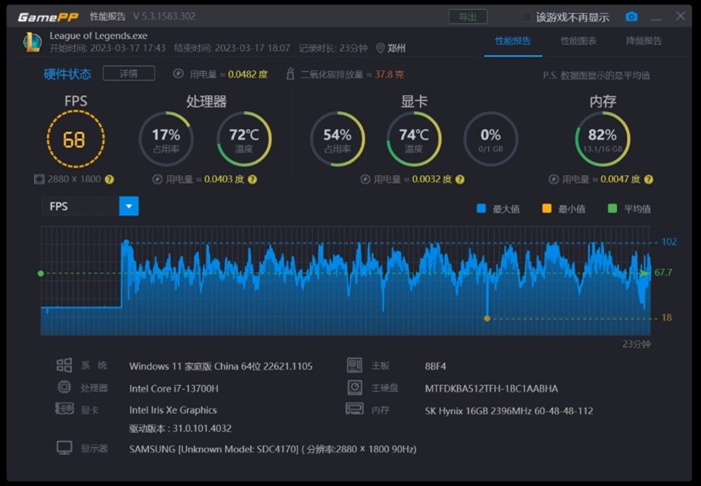Click the monitor icon in the 显示器 row
701x486 pixels.
(64, 448)
